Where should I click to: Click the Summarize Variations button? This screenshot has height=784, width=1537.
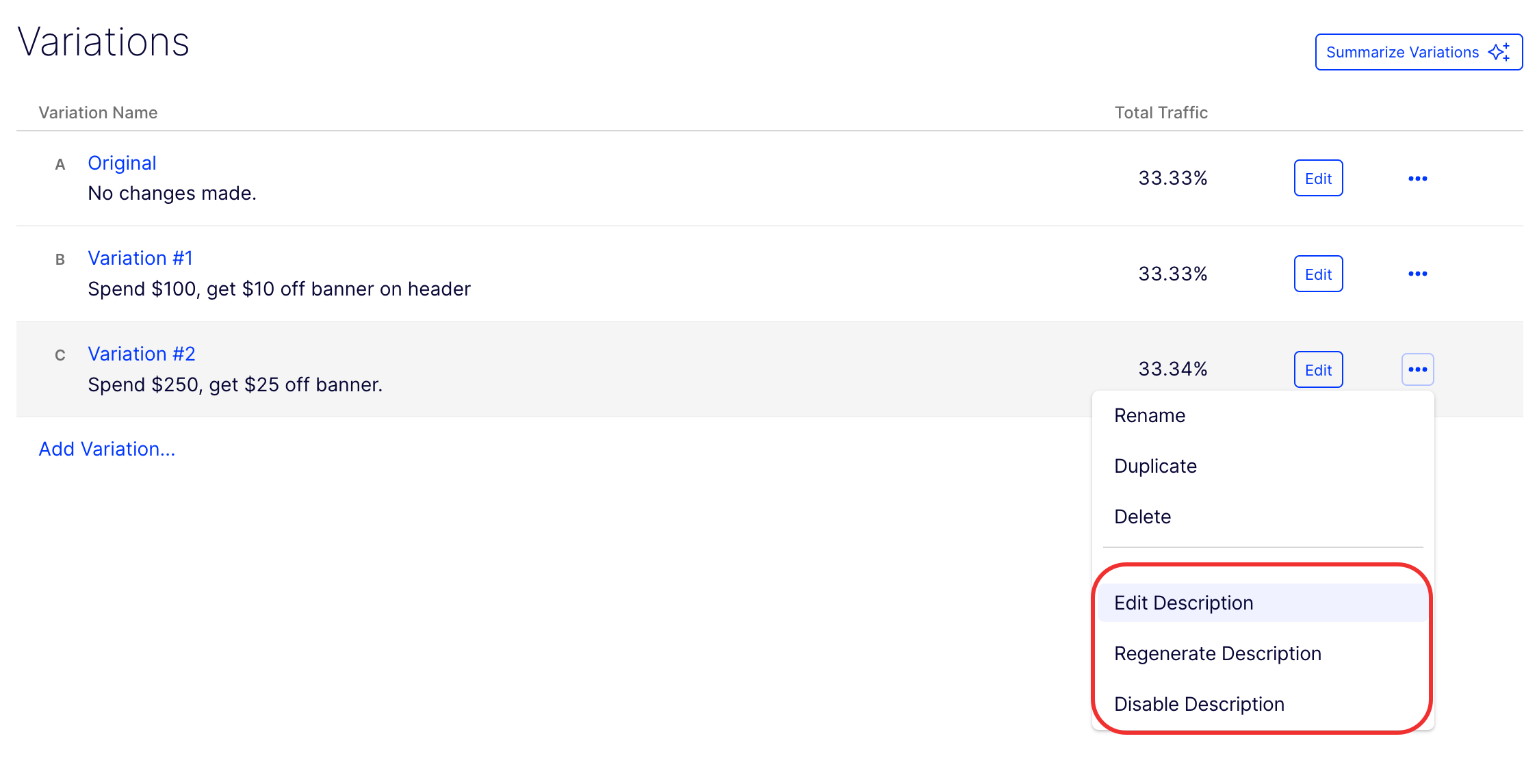pyautogui.click(x=1418, y=52)
